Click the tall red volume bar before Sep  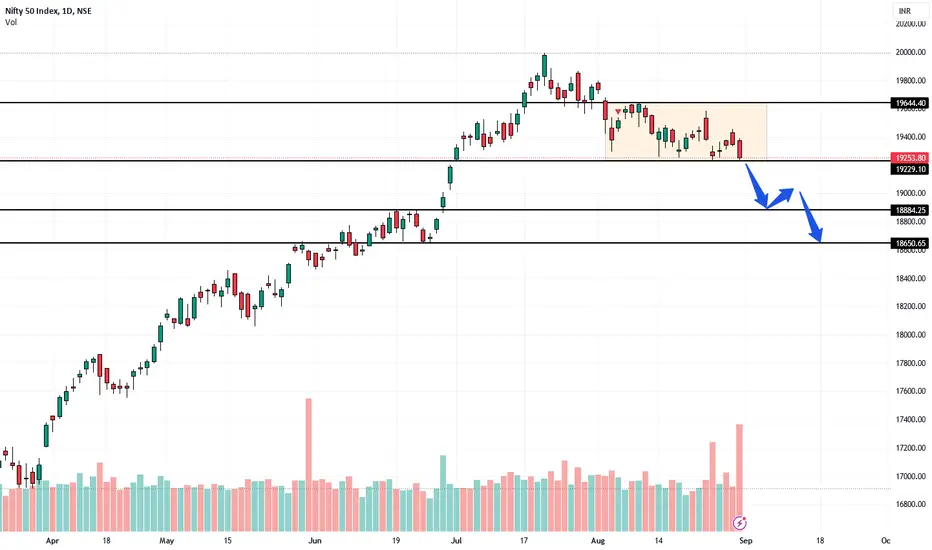(739, 477)
